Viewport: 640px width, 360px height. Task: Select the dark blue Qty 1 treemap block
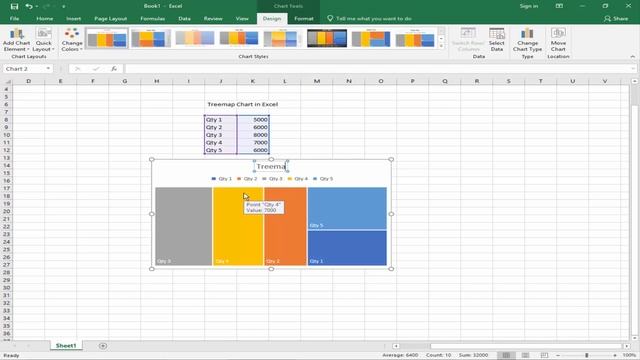pyautogui.click(x=347, y=248)
